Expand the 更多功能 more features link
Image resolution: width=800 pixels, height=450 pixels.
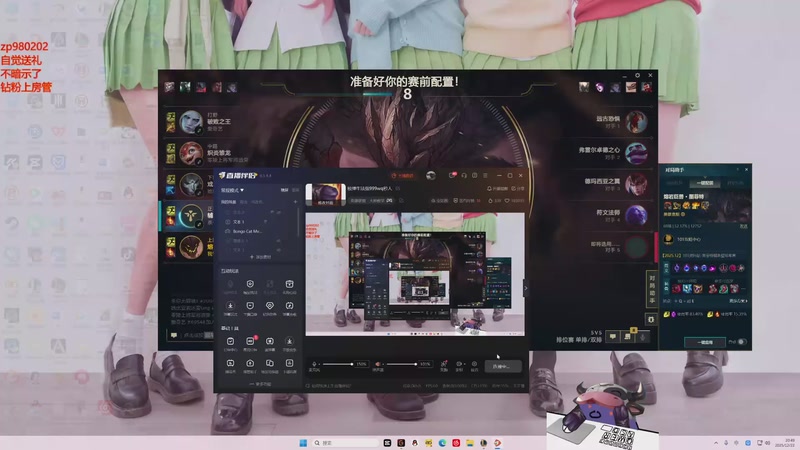[260, 384]
